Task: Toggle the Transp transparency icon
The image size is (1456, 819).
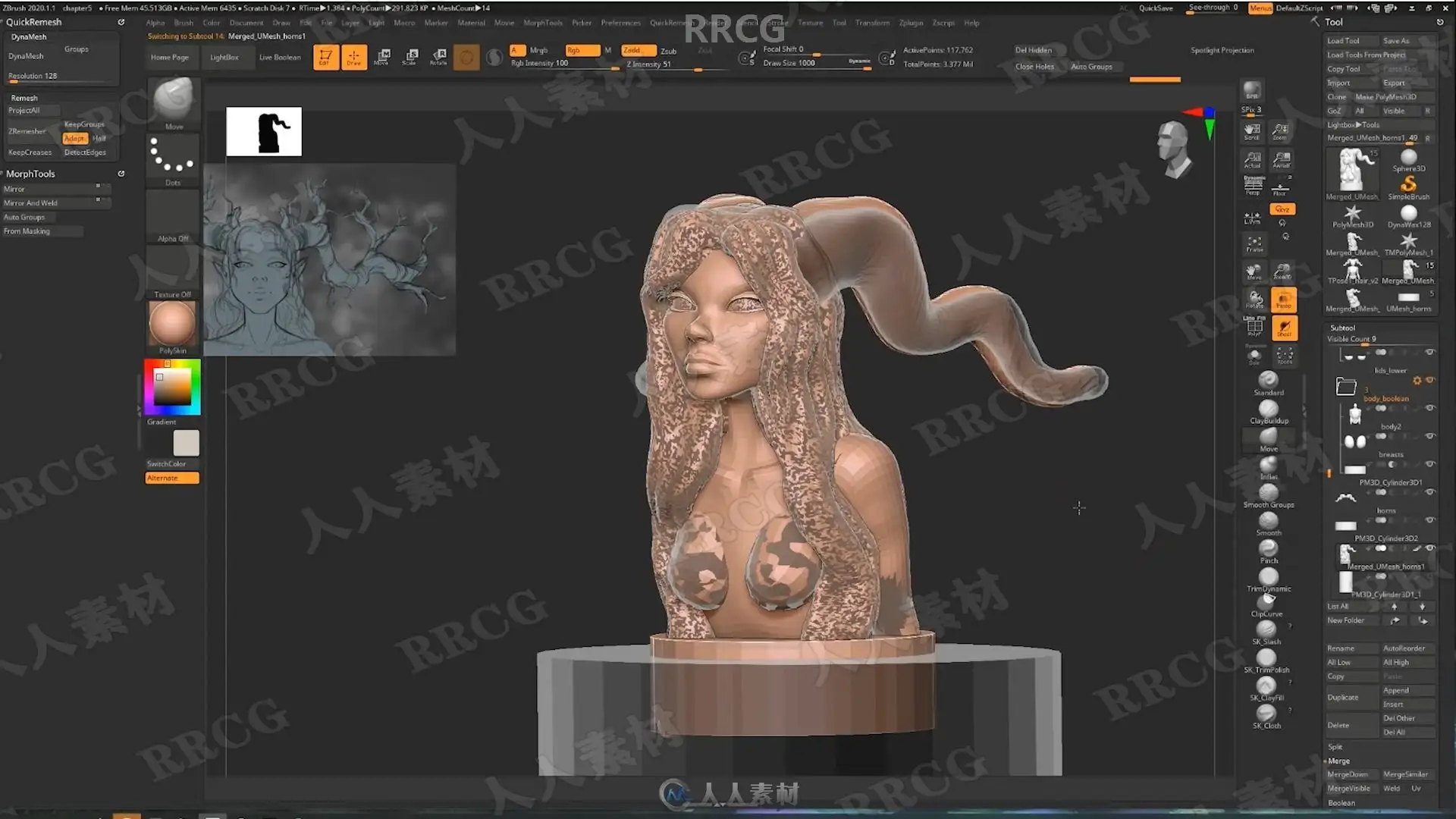Action: pyautogui.click(x=1283, y=300)
